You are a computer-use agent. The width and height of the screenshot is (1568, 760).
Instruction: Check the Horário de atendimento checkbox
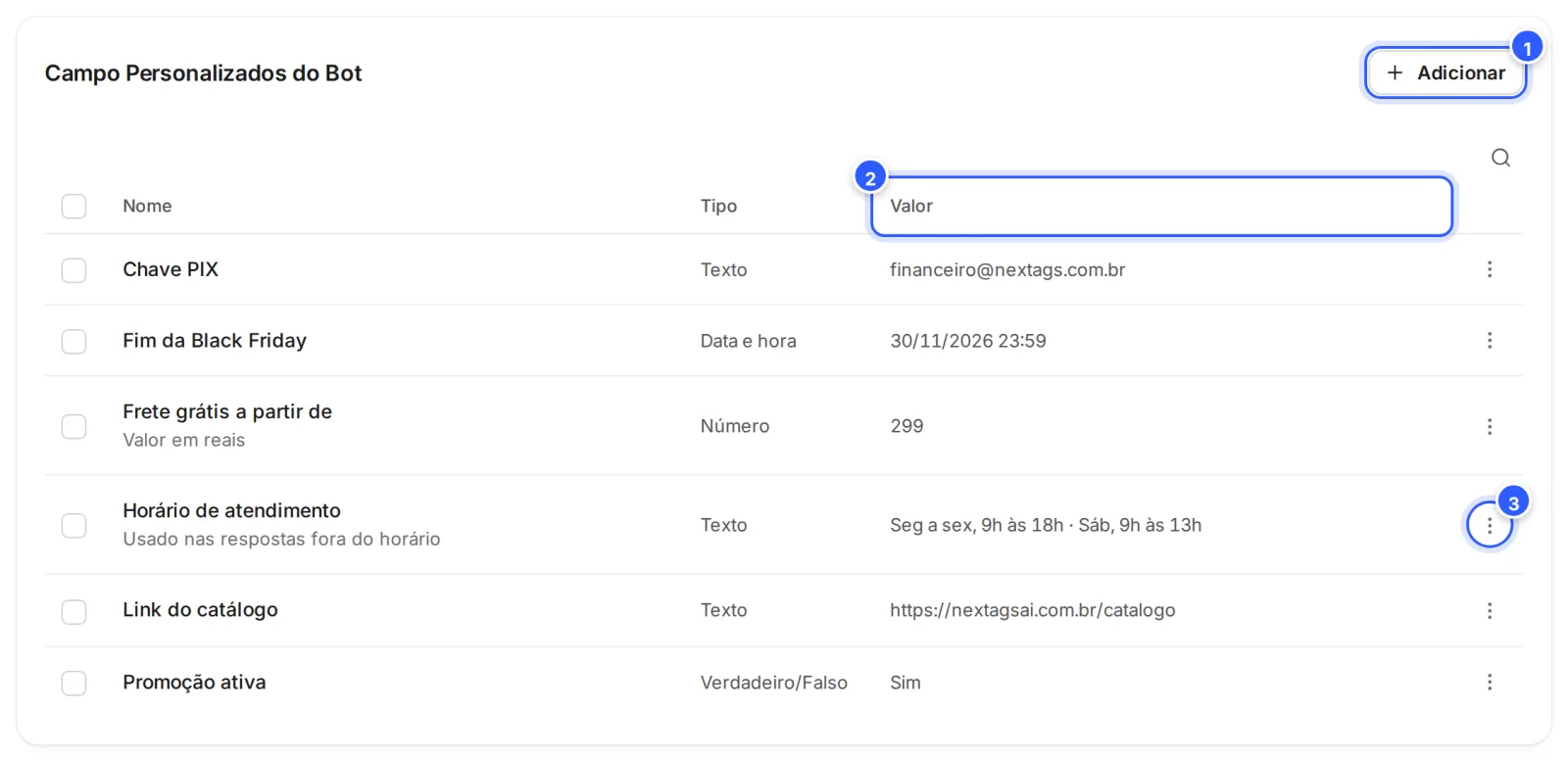(73, 526)
